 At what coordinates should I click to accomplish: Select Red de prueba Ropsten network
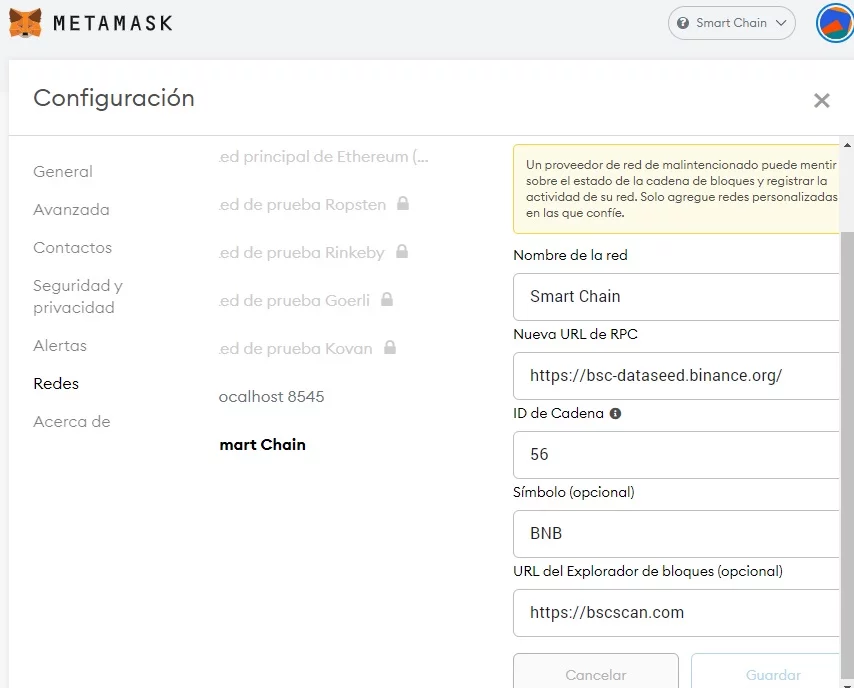pos(302,205)
